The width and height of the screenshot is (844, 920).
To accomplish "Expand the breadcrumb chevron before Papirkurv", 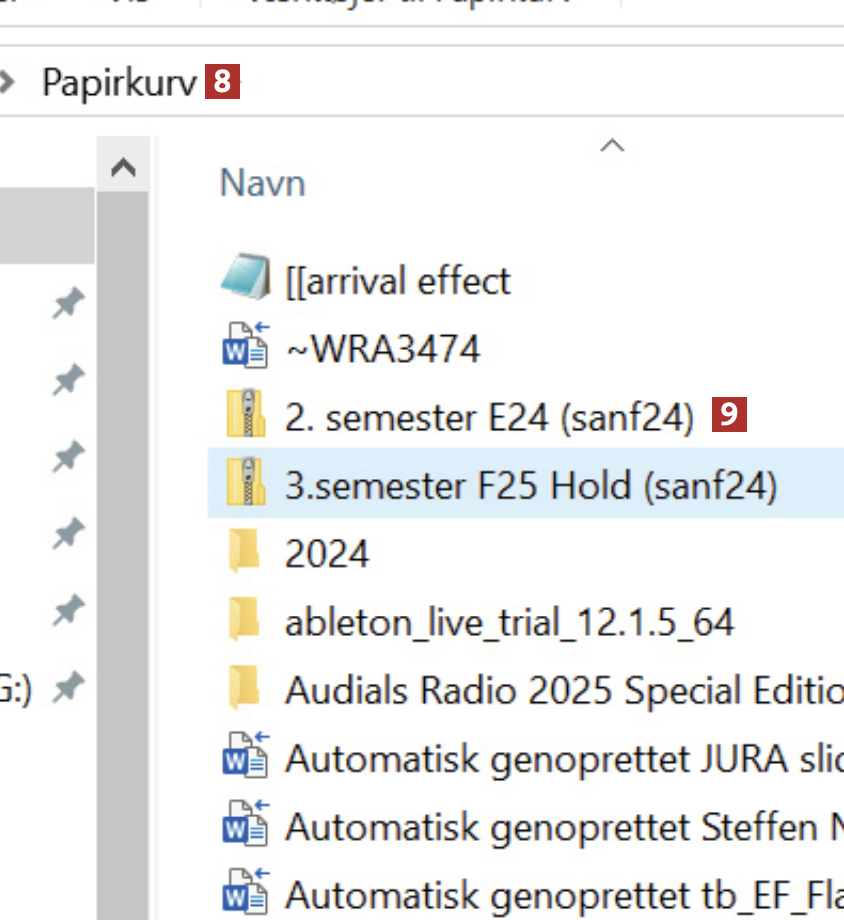I will coord(8,82).
